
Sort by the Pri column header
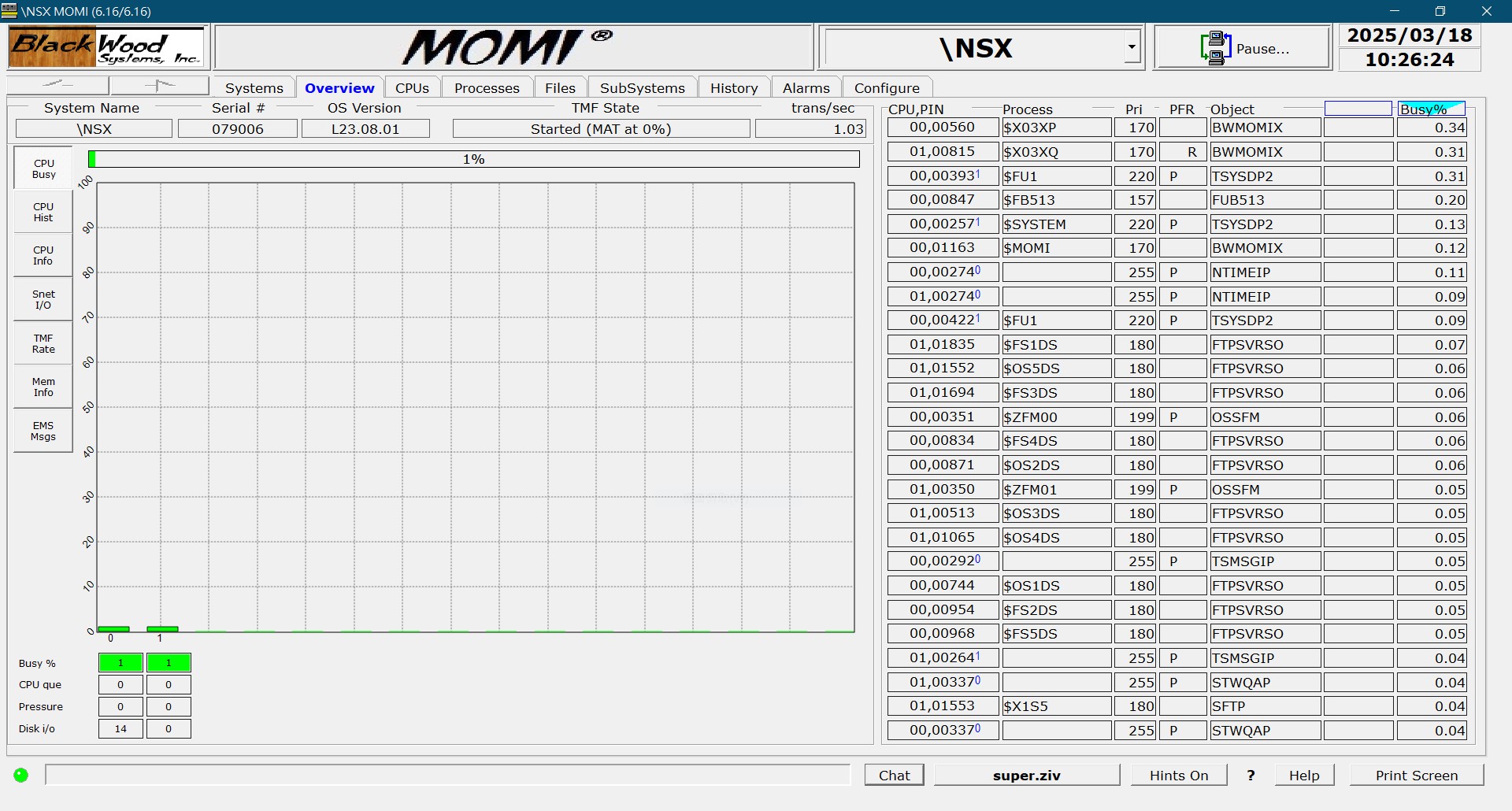click(x=1134, y=109)
